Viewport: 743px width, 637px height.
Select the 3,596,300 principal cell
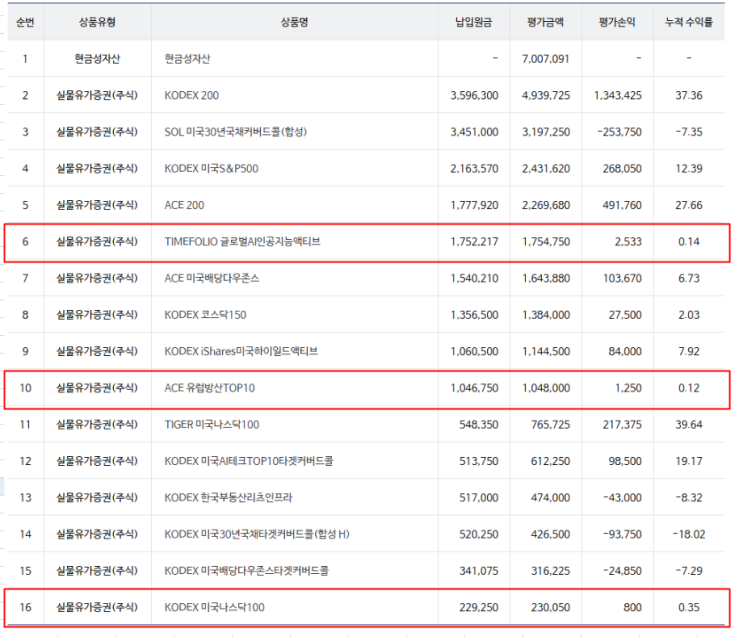[x=474, y=95]
